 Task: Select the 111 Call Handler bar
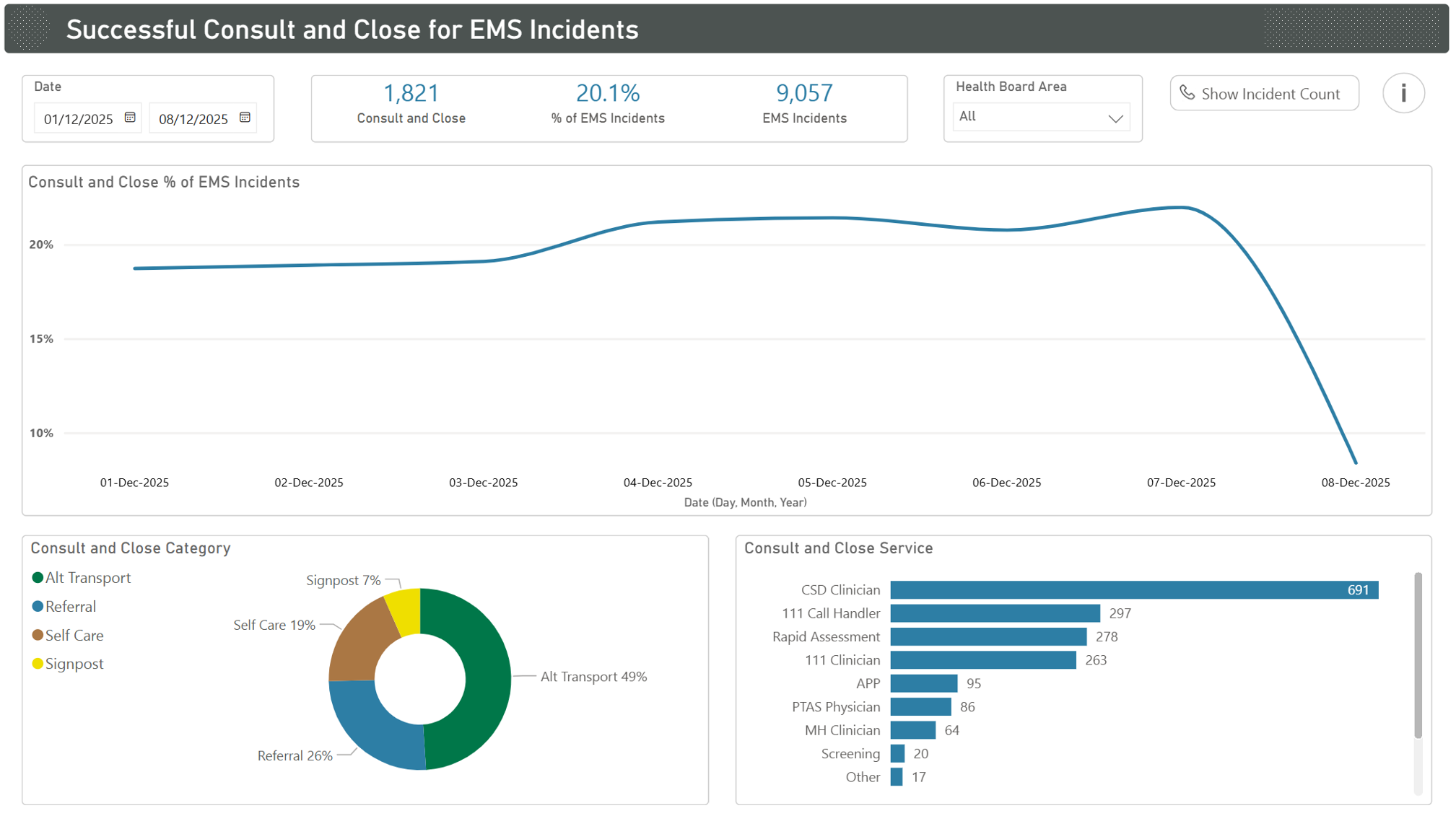pyautogui.click(x=993, y=613)
